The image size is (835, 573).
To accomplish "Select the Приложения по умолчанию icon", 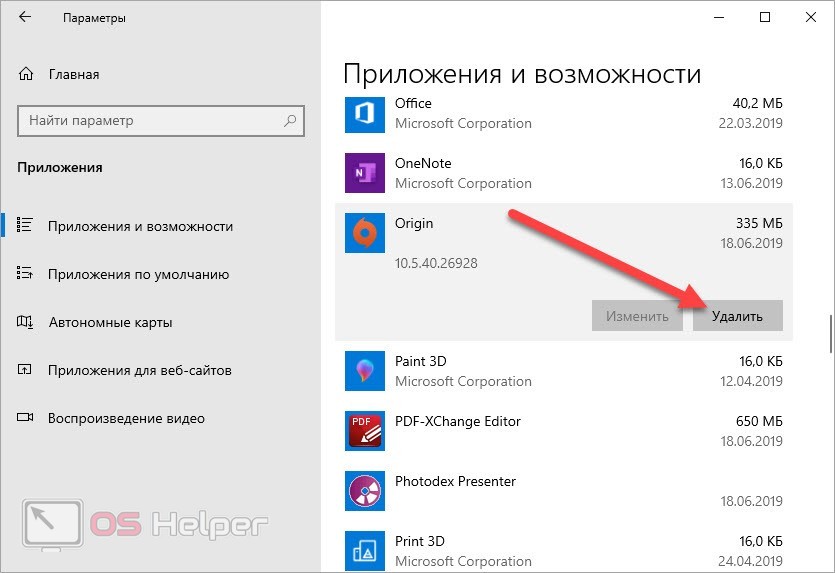I will point(24,273).
